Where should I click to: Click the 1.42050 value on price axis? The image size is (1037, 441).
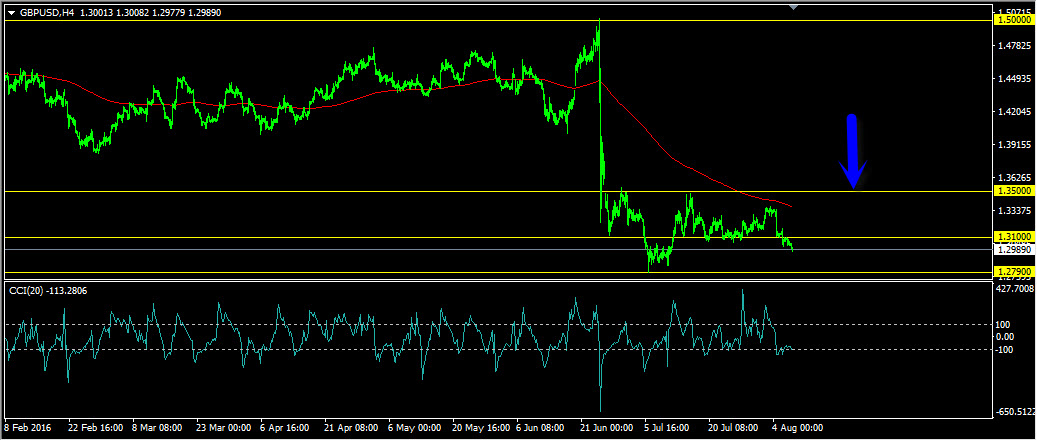click(1014, 112)
